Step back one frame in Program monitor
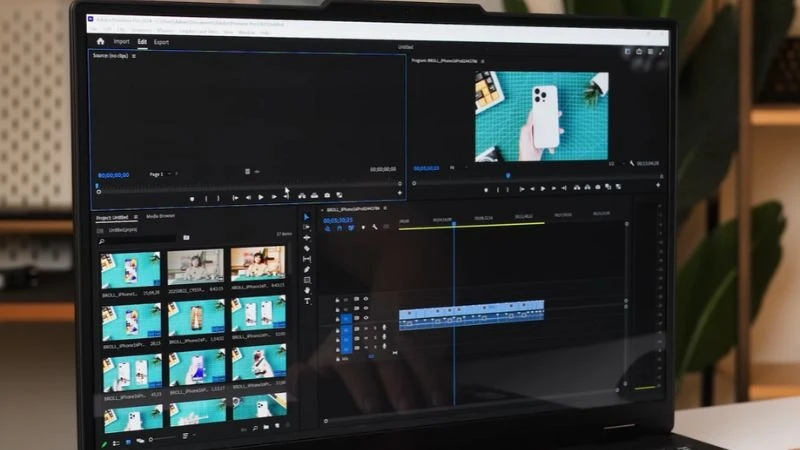 pos(532,189)
